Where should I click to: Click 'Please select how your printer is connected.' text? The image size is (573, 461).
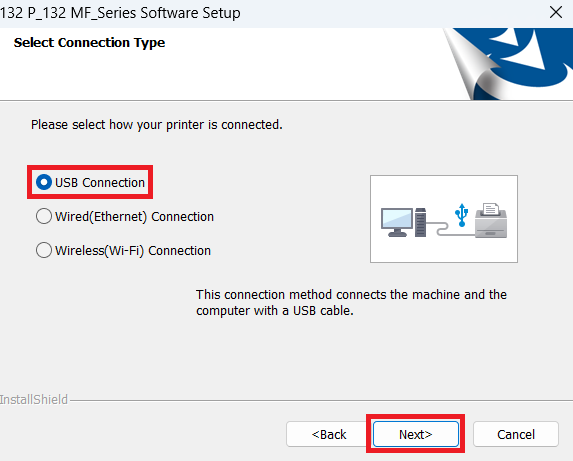[x=157, y=125]
